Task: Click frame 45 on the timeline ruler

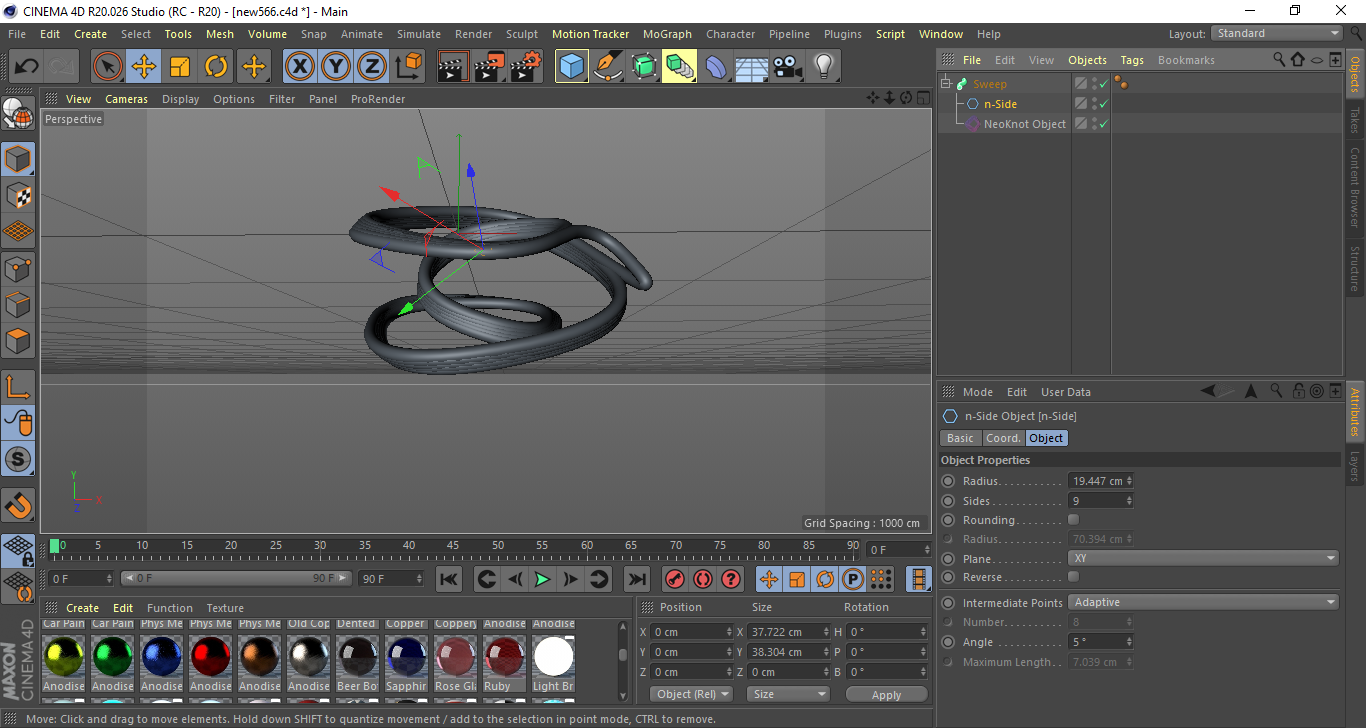Action: click(x=453, y=546)
